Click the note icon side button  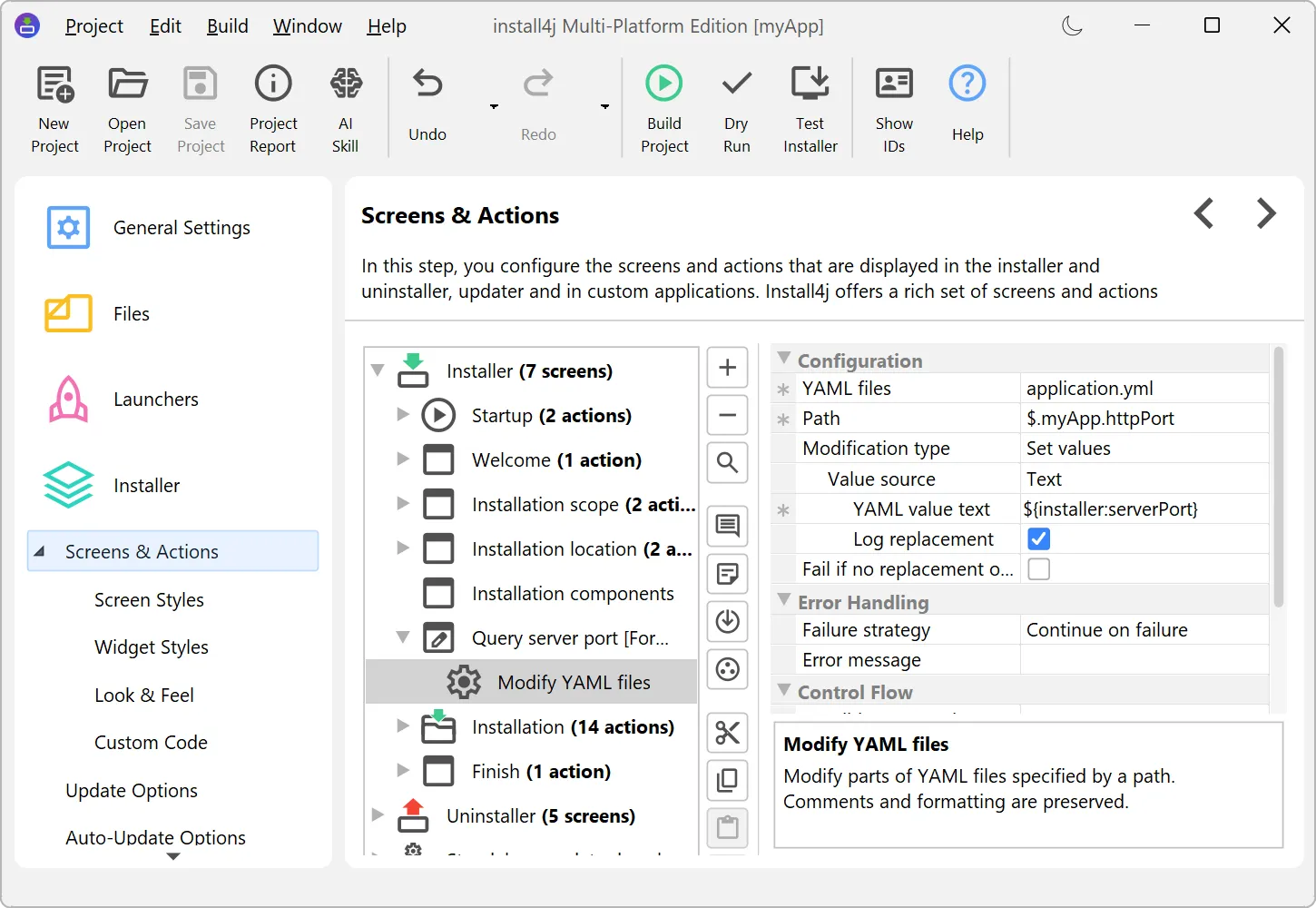click(x=727, y=574)
